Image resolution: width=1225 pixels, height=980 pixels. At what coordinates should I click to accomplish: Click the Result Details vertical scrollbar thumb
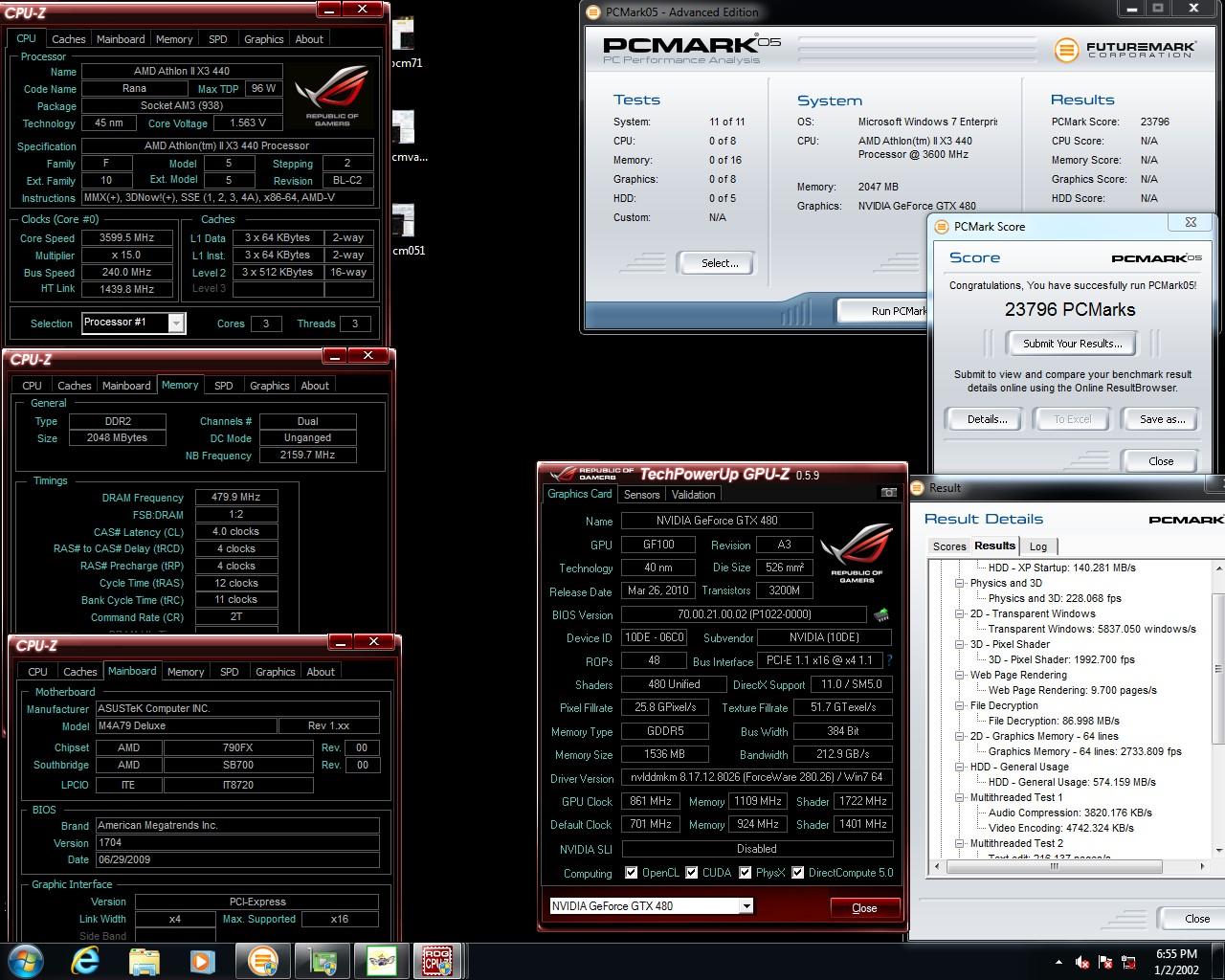(x=1218, y=668)
